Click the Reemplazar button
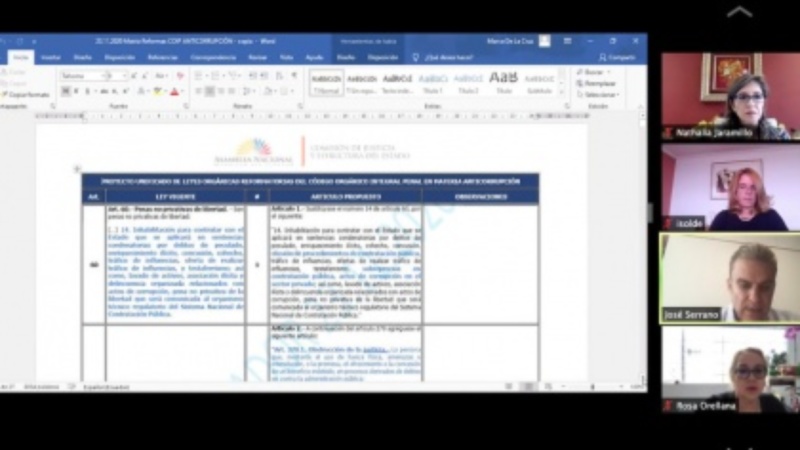The image size is (800, 450). [x=596, y=84]
